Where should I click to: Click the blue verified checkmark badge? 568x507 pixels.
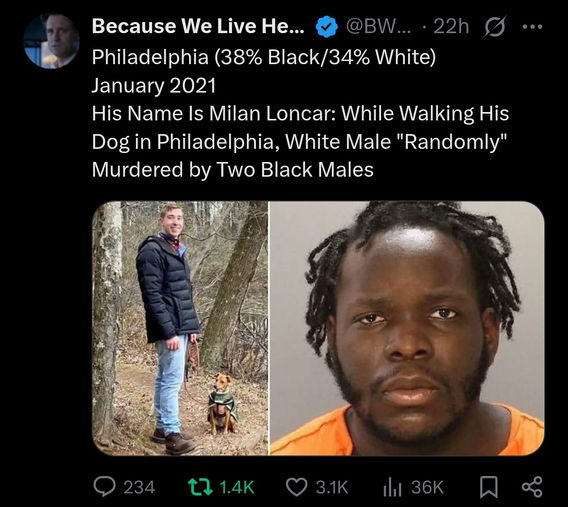click(x=327, y=26)
